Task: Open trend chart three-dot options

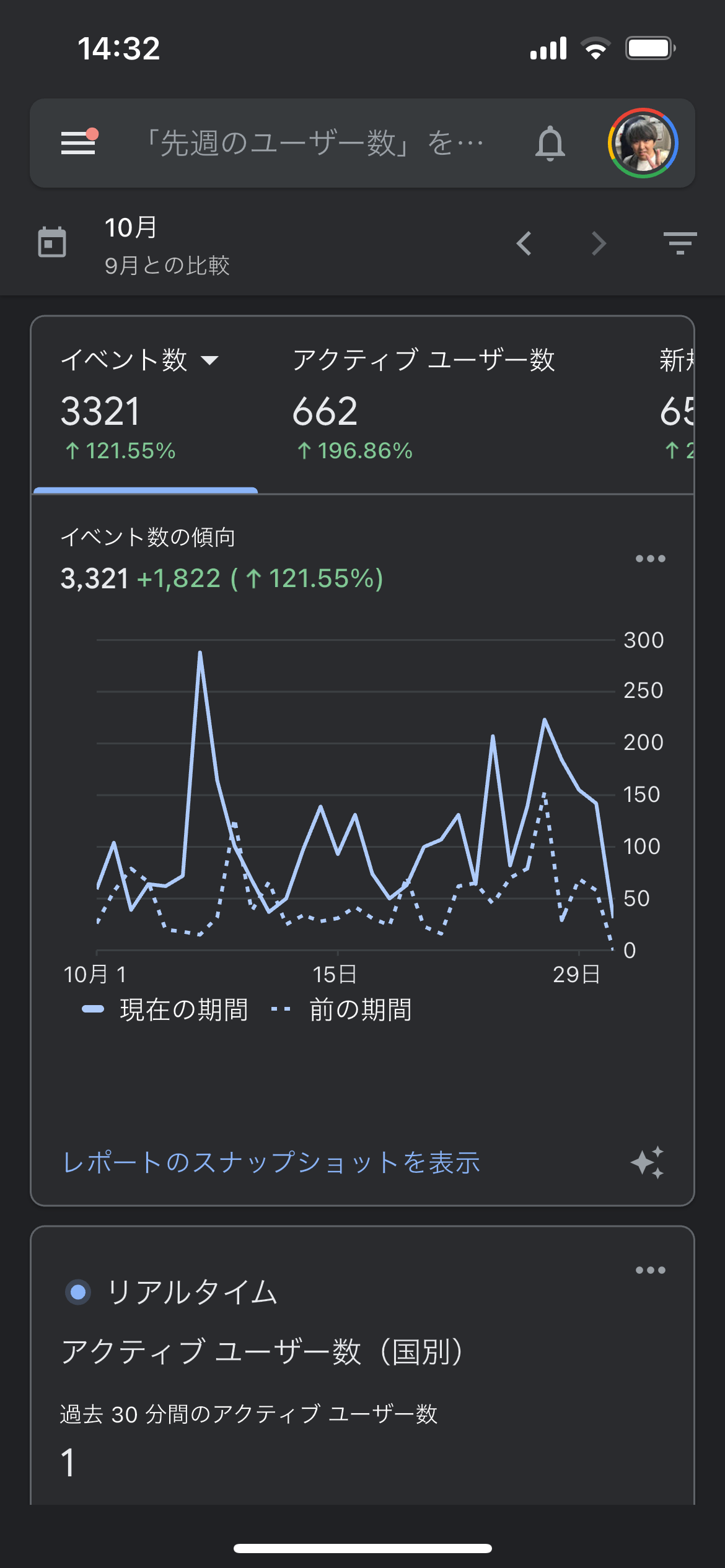Action: point(650,559)
